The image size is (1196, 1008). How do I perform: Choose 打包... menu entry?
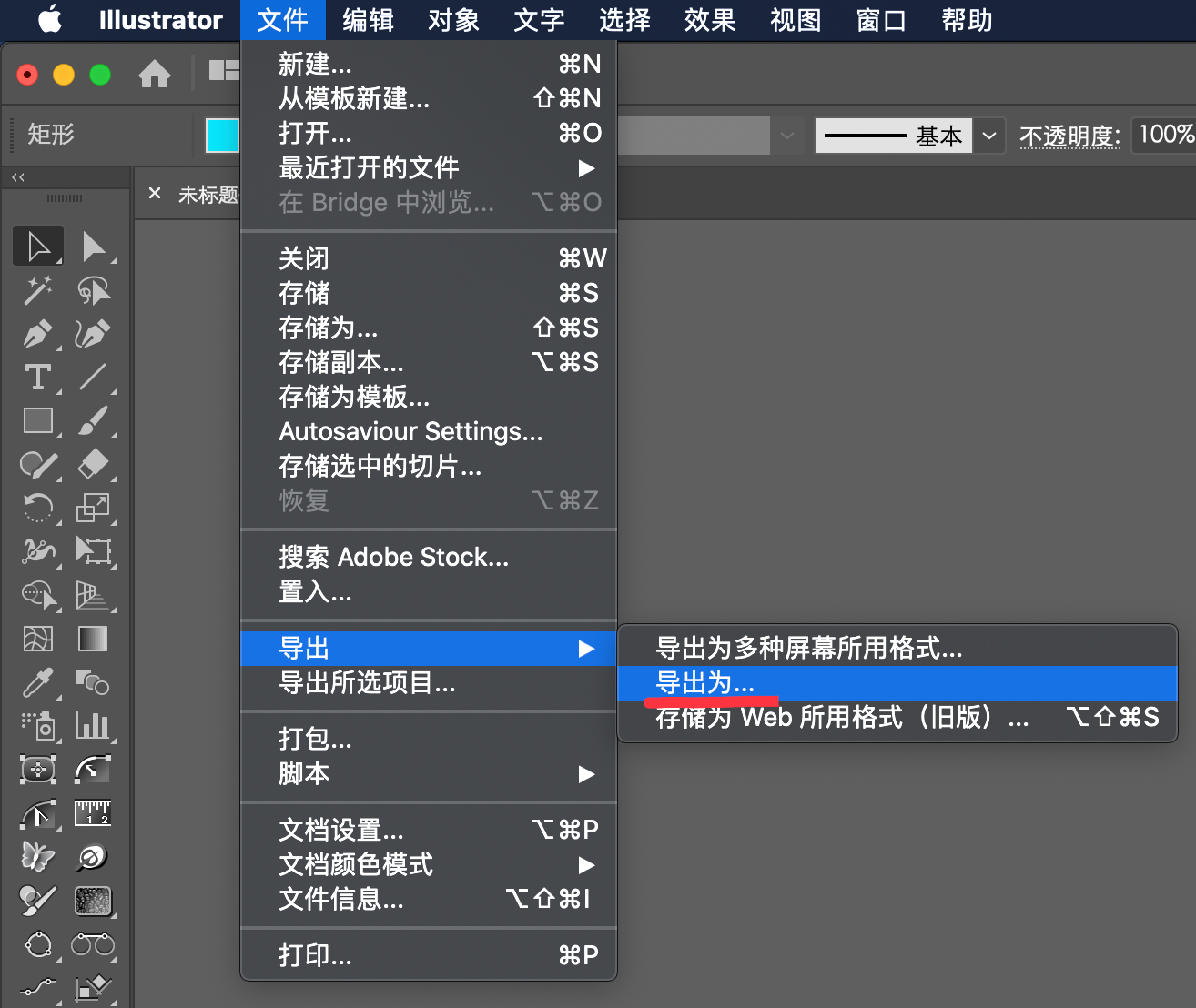(x=429, y=740)
